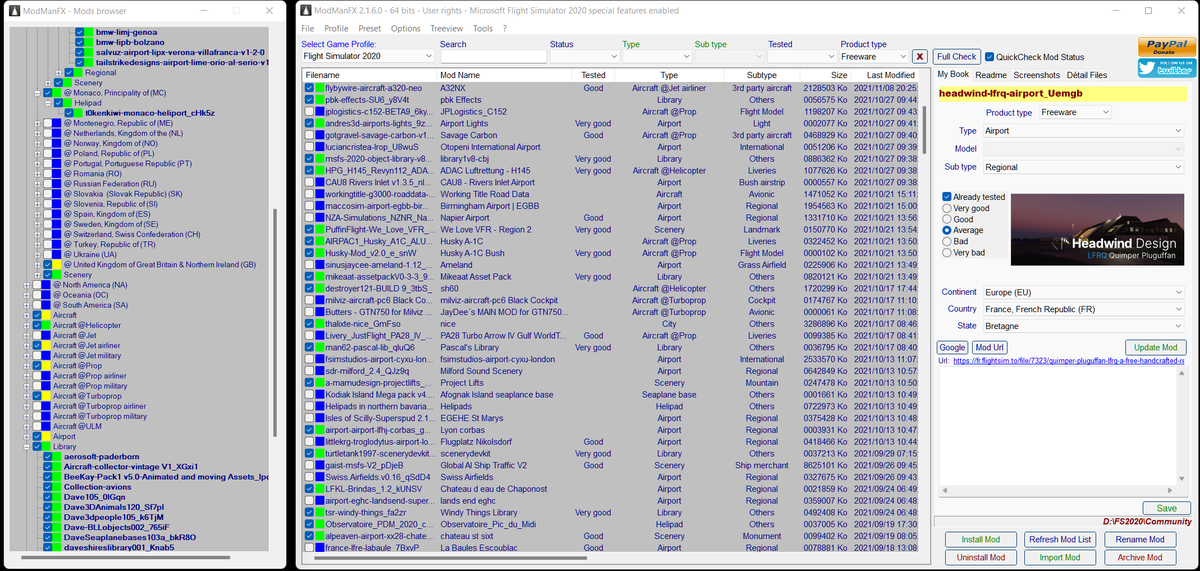Click the Install Mod button
This screenshot has width=1200, height=571.
981,540
